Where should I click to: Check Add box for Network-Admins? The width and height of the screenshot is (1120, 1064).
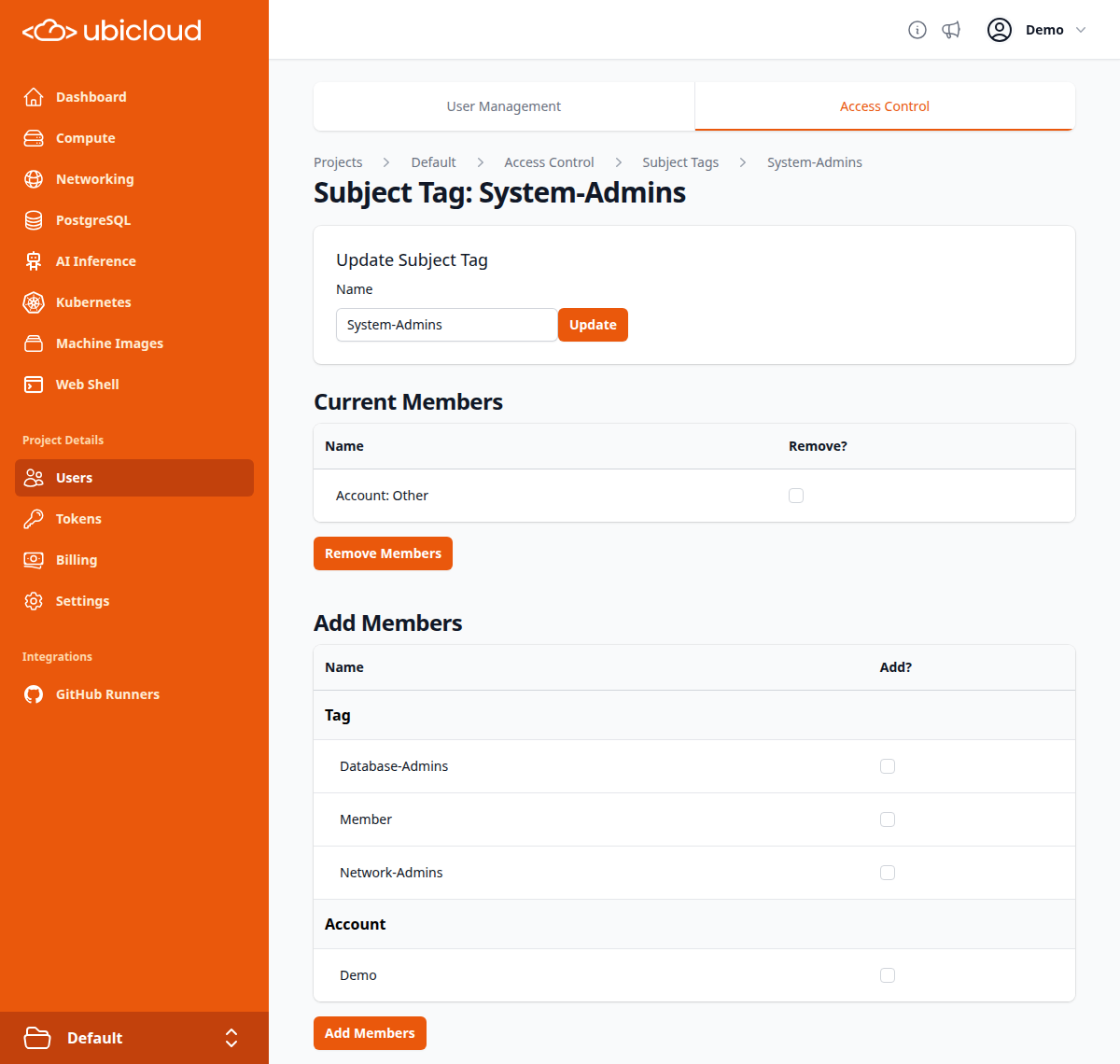coord(888,873)
